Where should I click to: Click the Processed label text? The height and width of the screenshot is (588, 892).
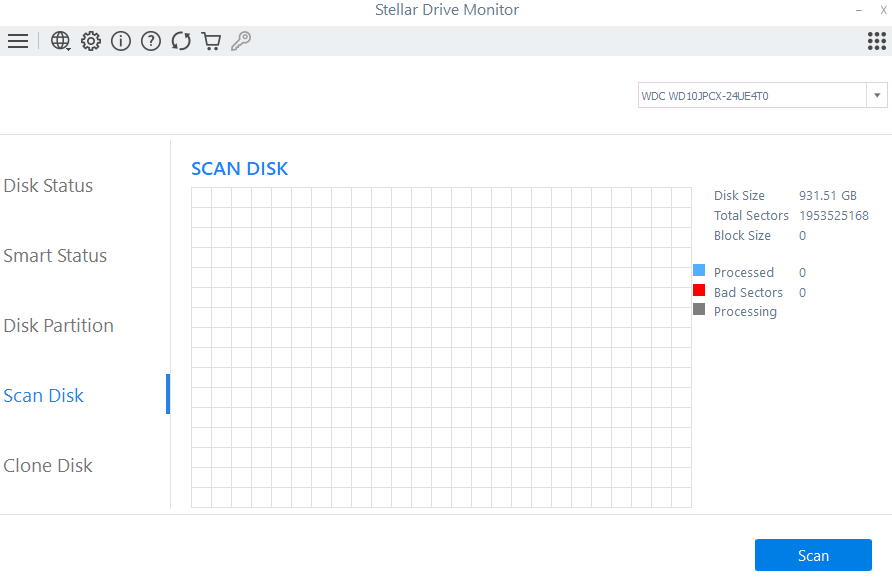click(x=744, y=272)
